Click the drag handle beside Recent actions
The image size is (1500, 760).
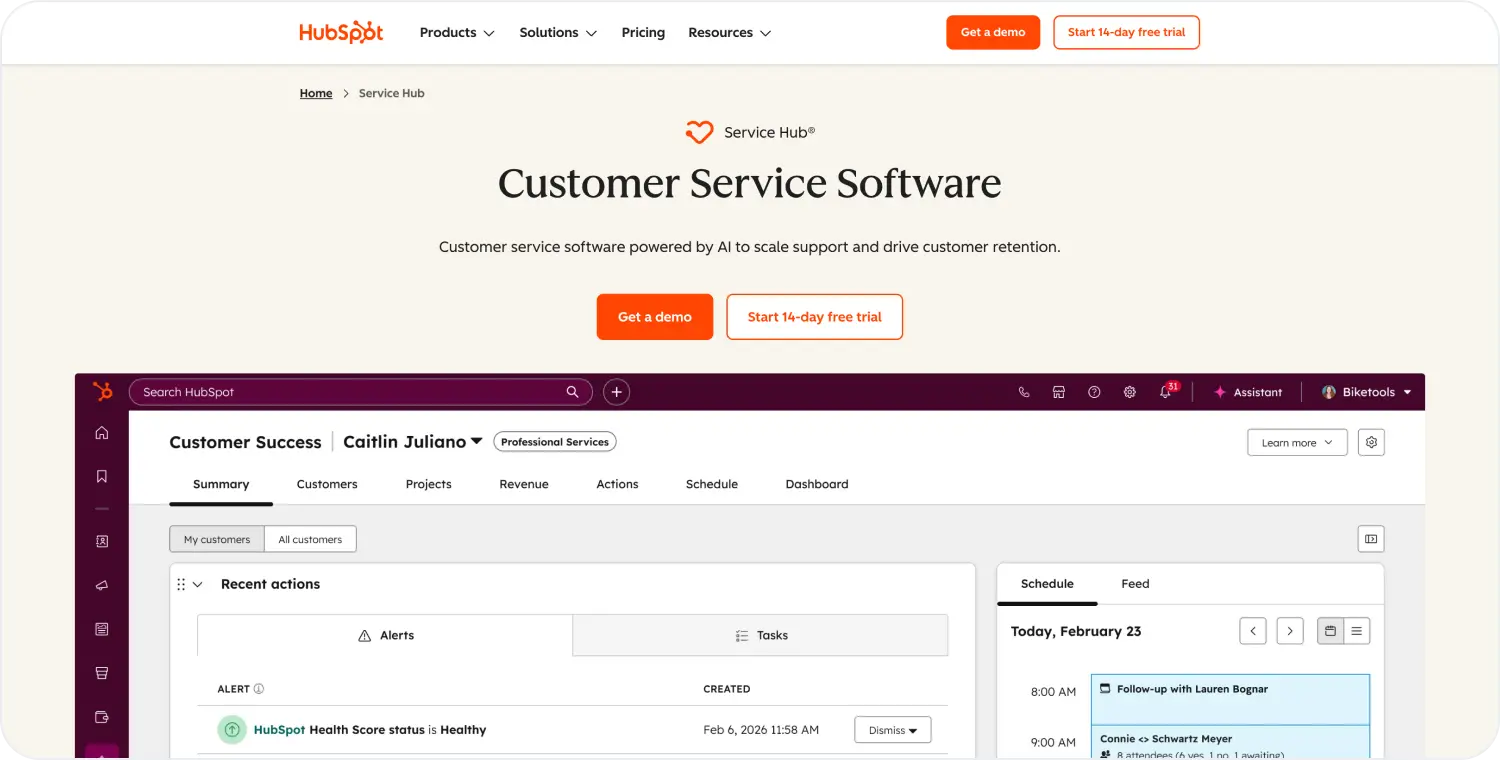[181, 584]
